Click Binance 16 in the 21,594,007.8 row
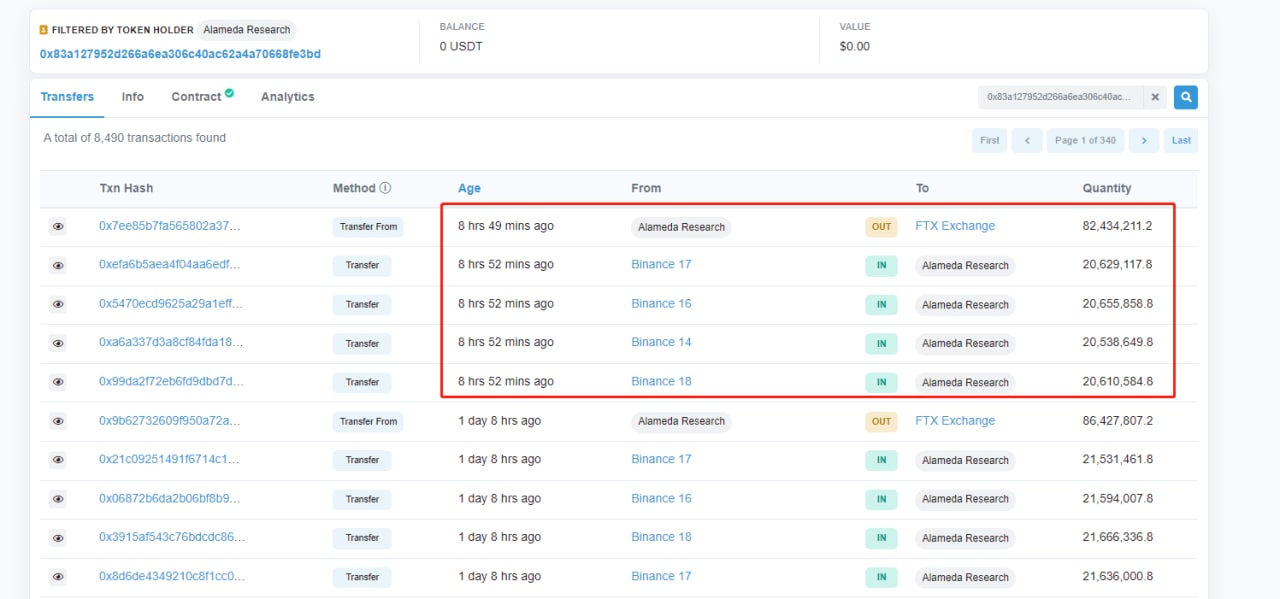The height and width of the screenshot is (599, 1280). coord(661,499)
